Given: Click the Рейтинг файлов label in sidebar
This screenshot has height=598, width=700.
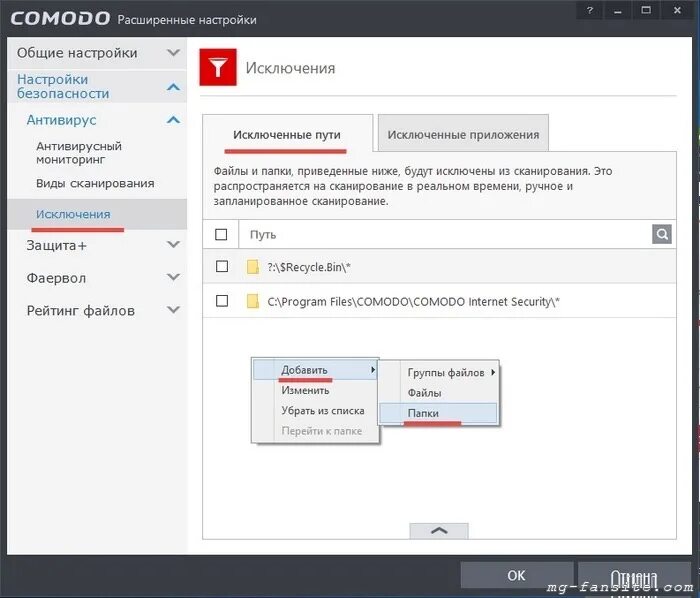Looking at the screenshot, I should click(80, 311).
